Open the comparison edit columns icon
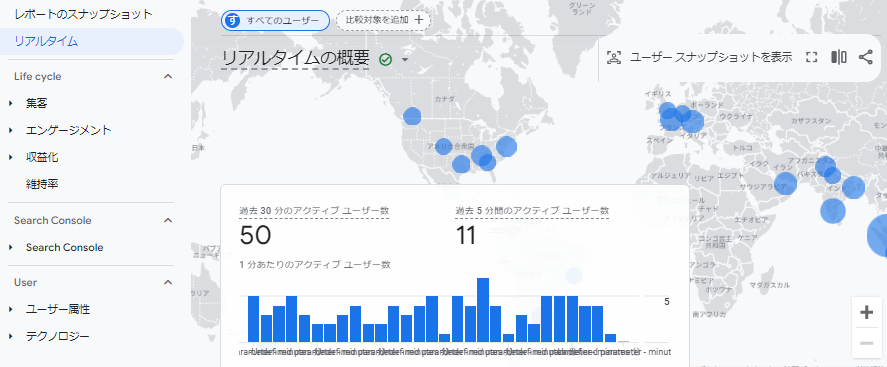 839,57
